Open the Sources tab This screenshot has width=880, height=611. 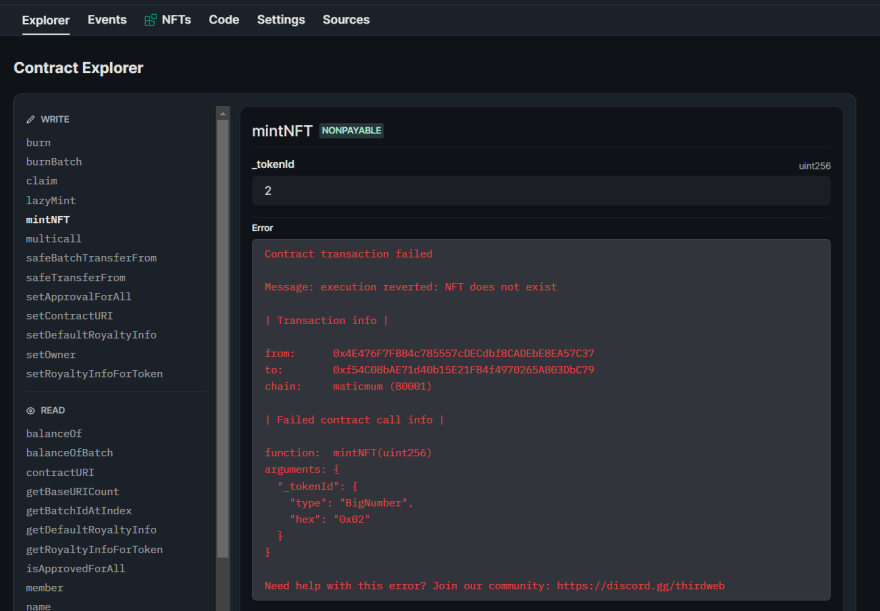pos(346,20)
